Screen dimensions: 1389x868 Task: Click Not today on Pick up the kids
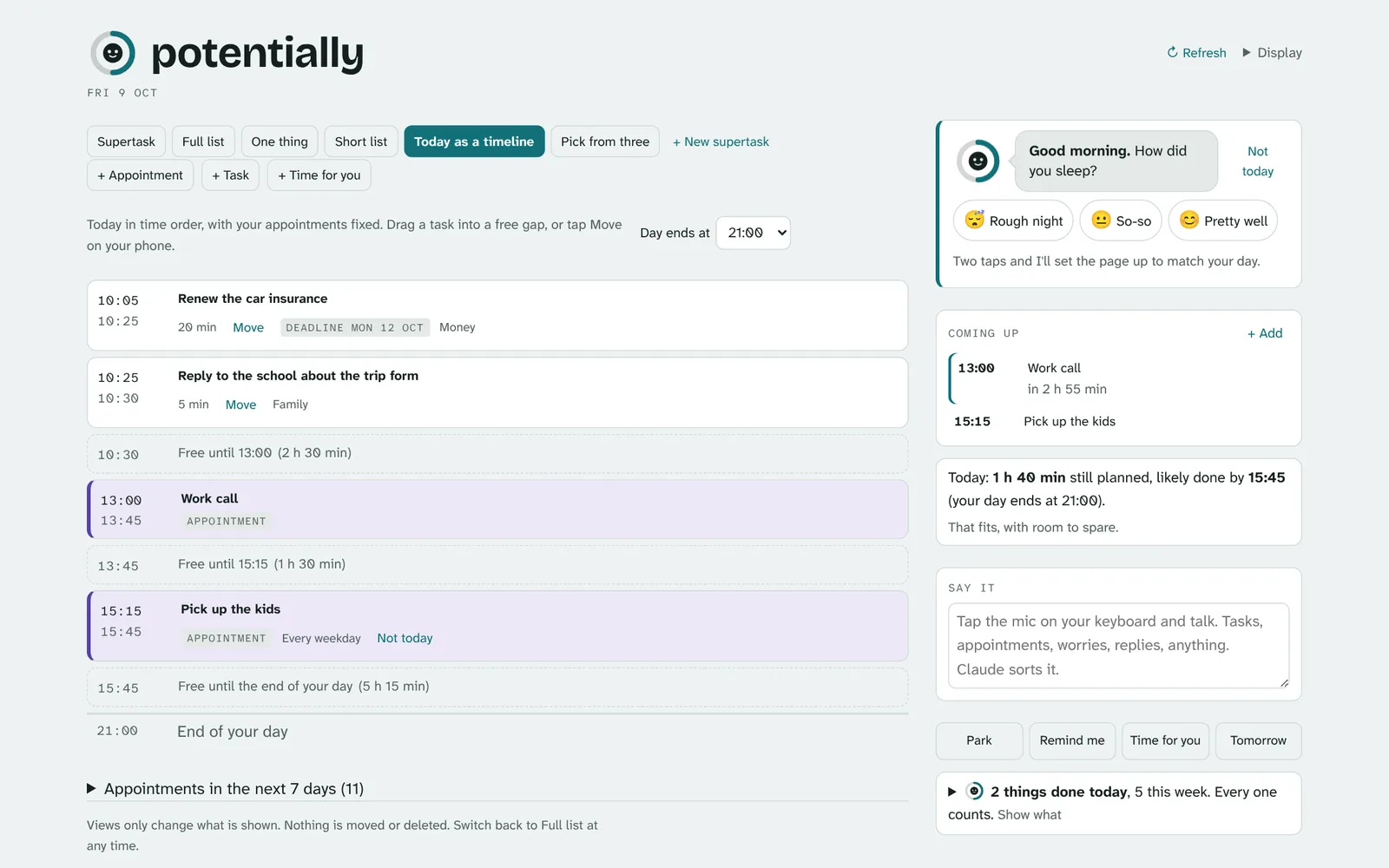405,638
